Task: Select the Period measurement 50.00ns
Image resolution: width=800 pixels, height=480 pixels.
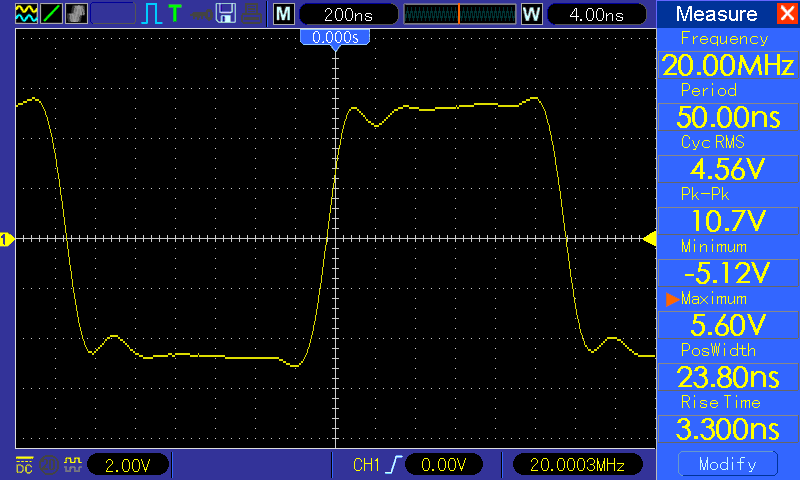Action: tap(728, 117)
